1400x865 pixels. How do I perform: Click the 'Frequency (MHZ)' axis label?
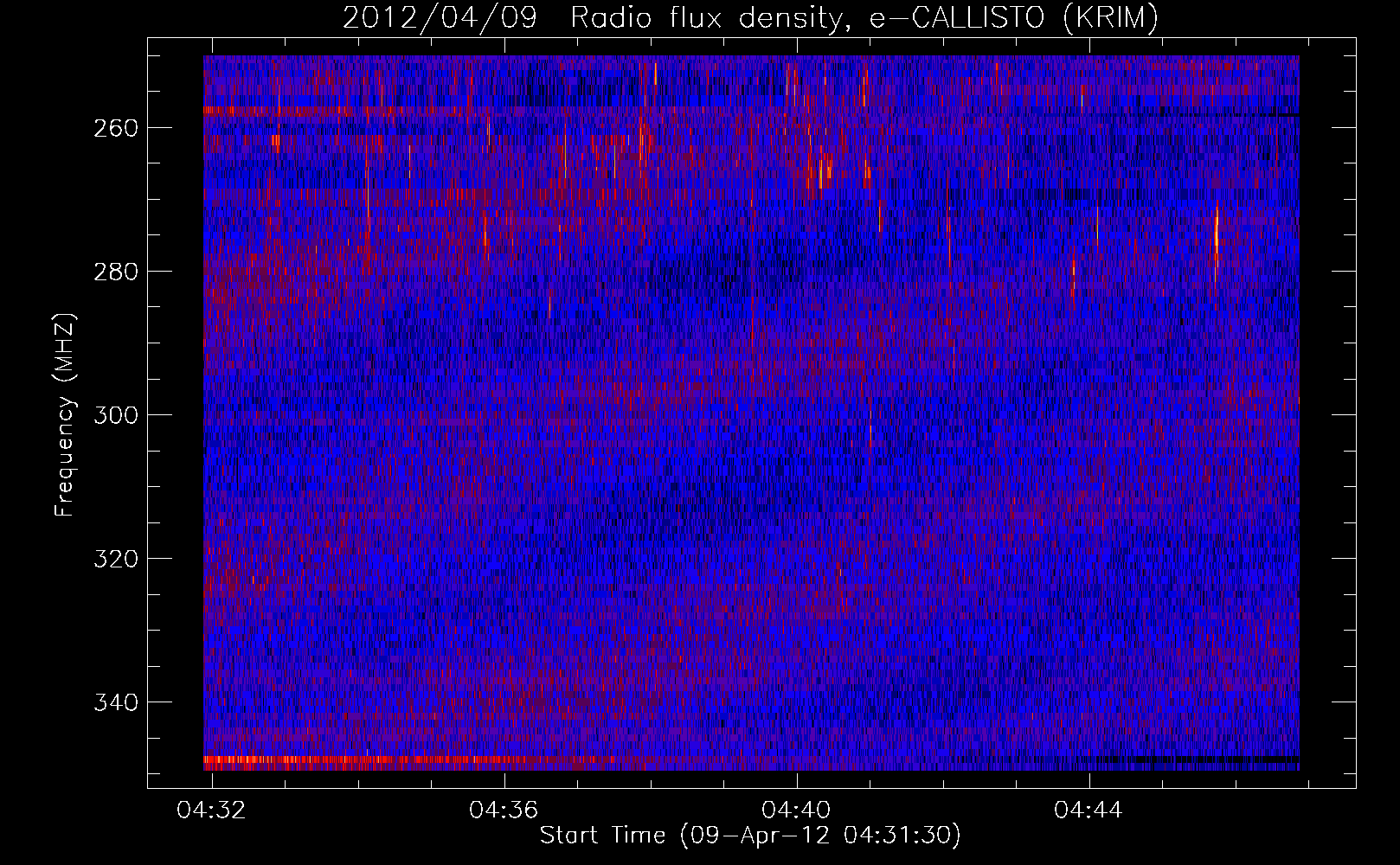click(65, 414)
